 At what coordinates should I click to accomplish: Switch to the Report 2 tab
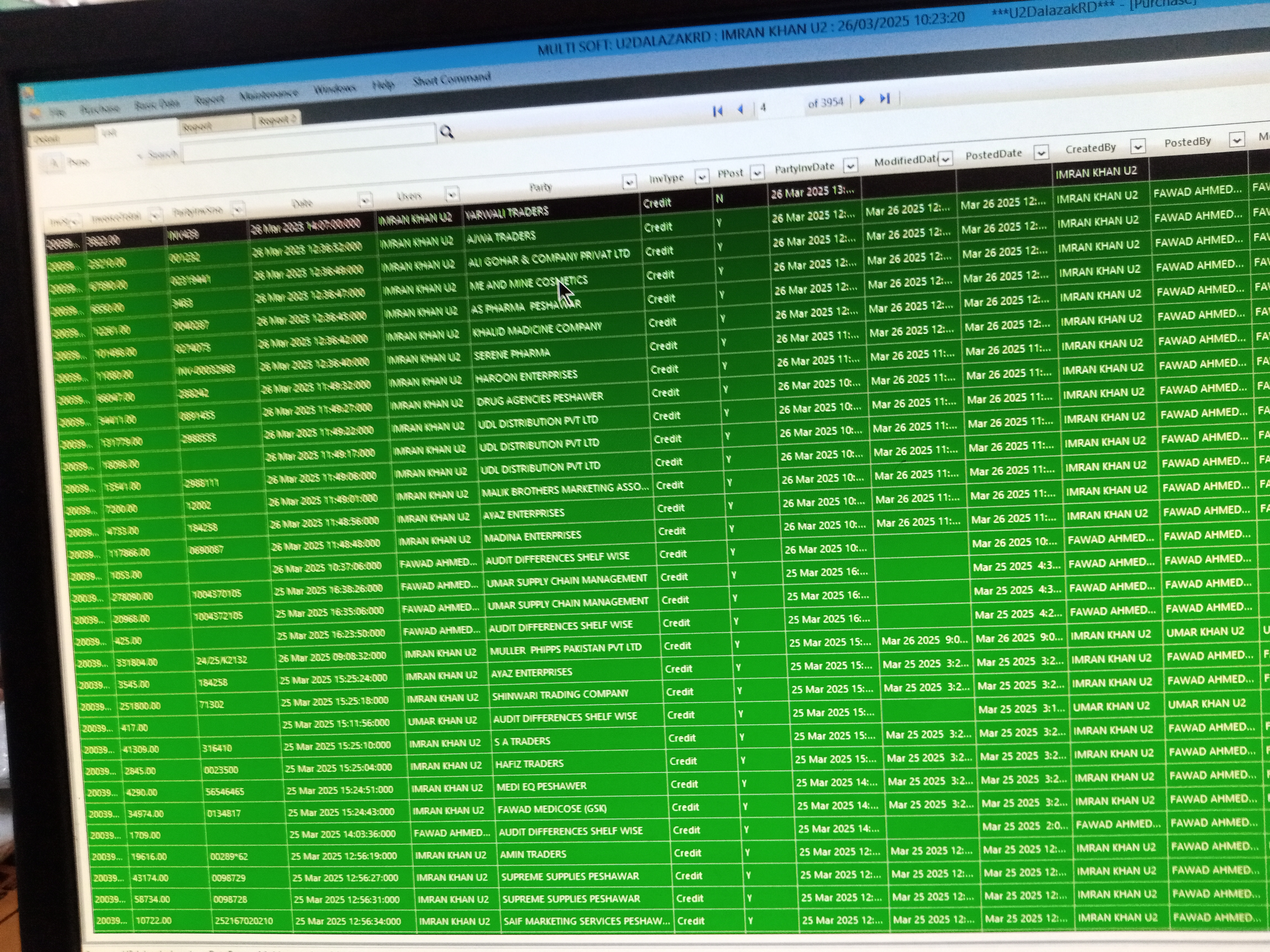[x=277, y=119]
